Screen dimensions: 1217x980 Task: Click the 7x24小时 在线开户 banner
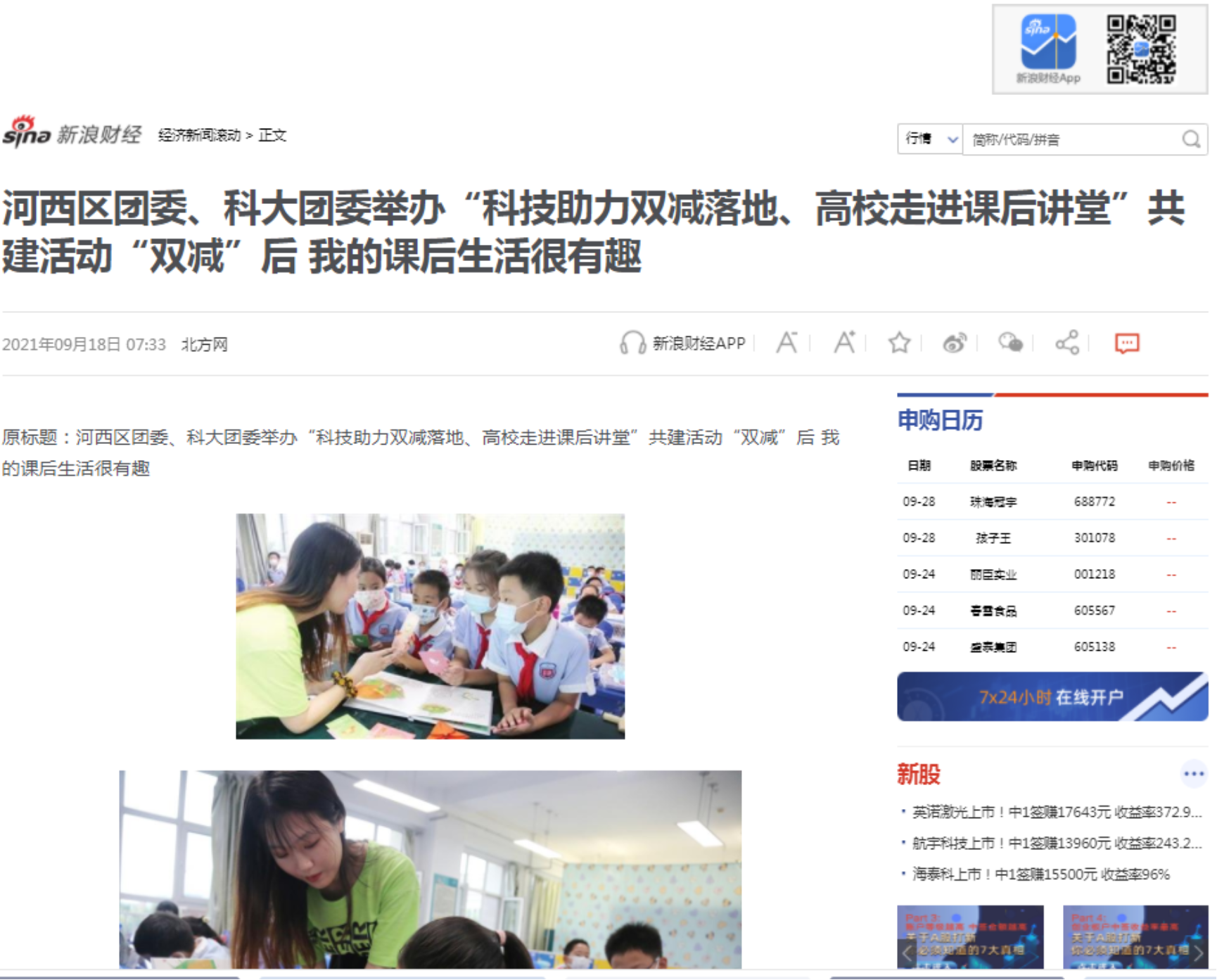point(1052,696)
